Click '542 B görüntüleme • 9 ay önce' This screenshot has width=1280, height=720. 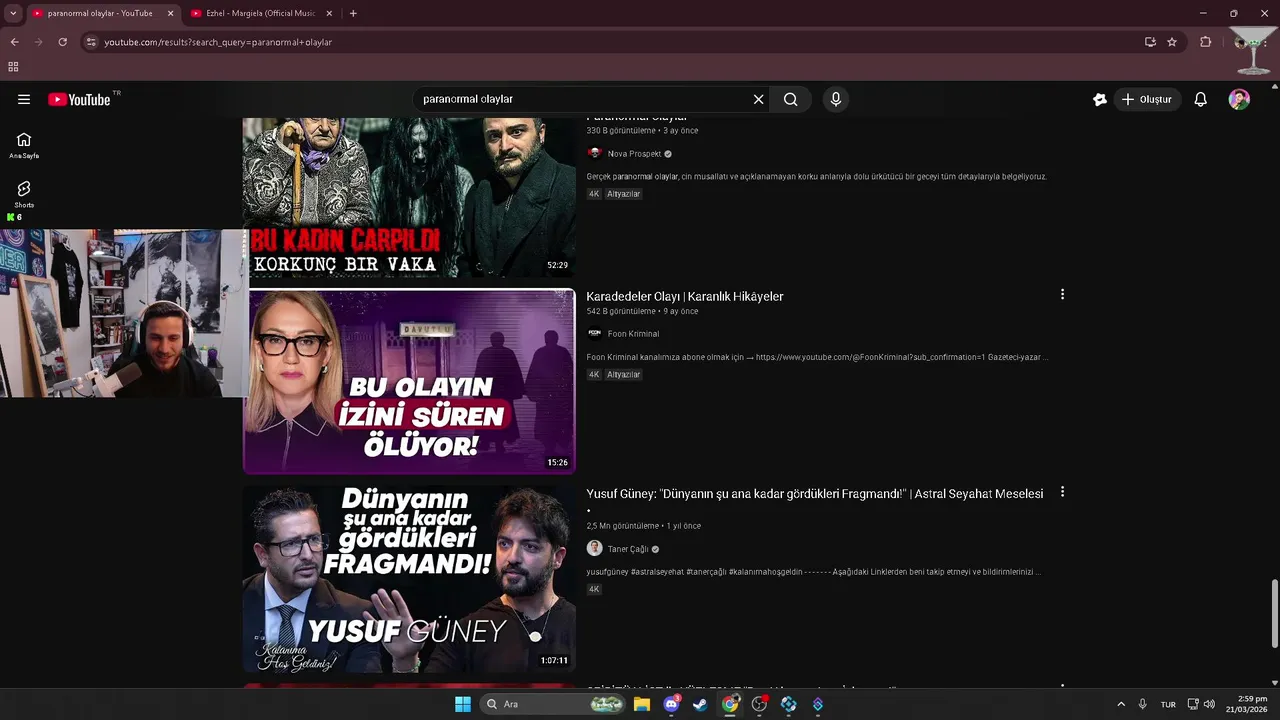[642, 311]
